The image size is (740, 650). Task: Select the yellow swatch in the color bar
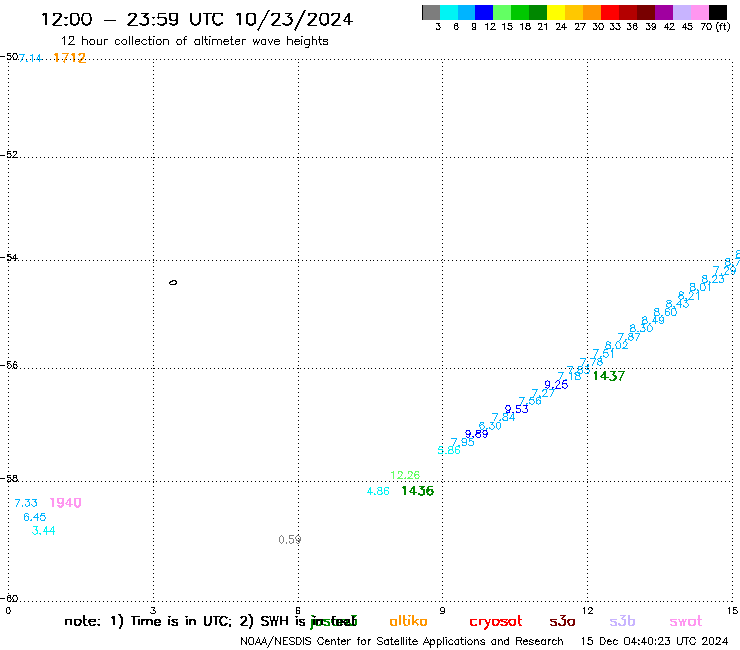click(556, 12)
